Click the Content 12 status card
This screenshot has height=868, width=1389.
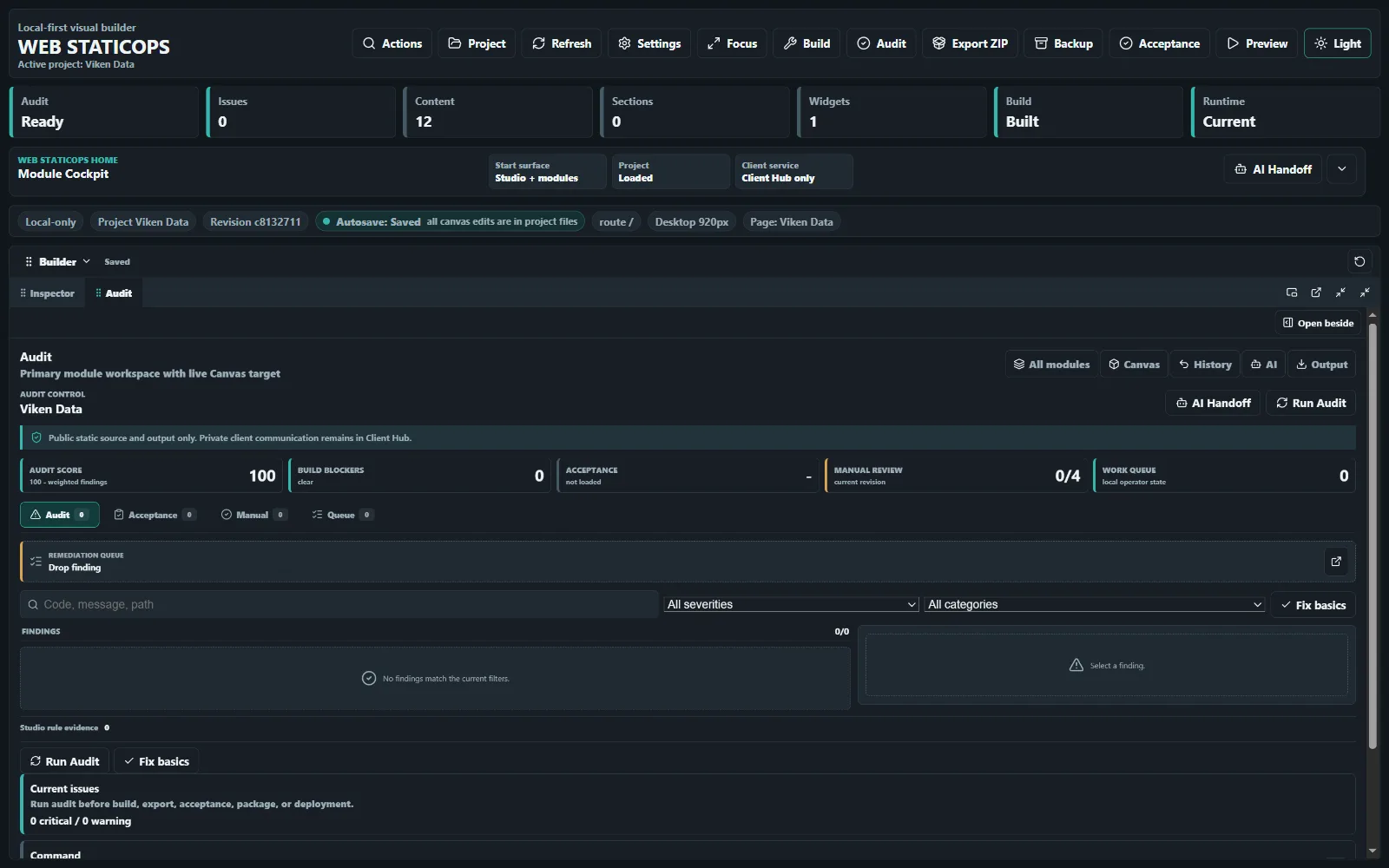[498, 112]
